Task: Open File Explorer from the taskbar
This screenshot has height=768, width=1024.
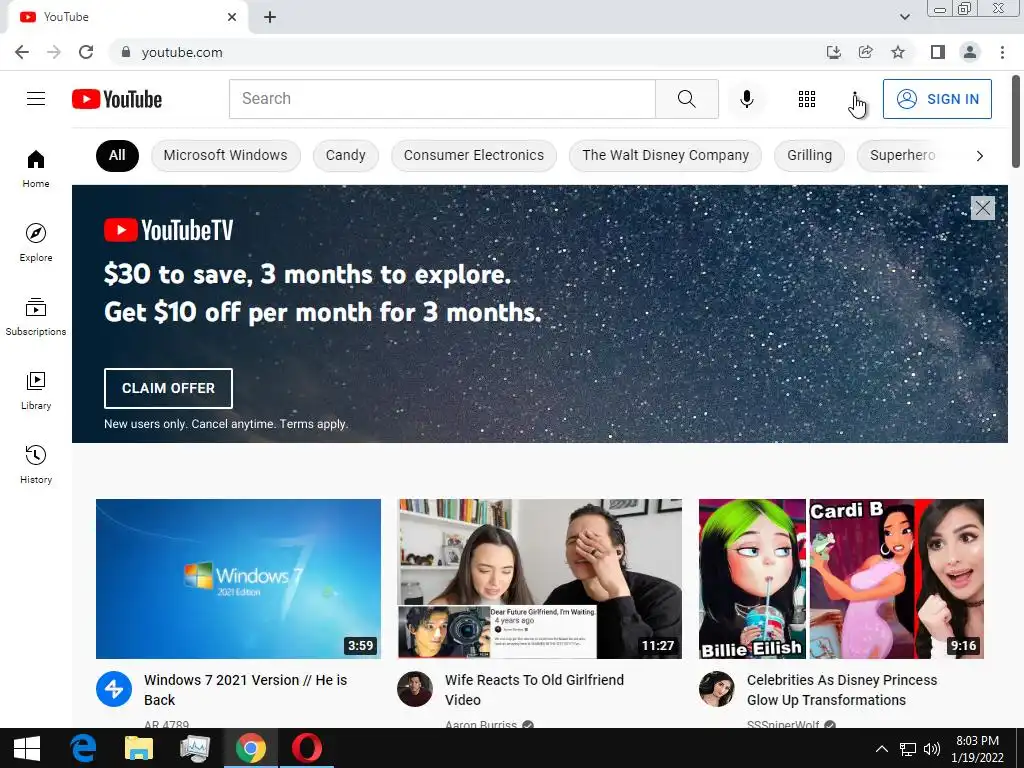Action: 138,748
